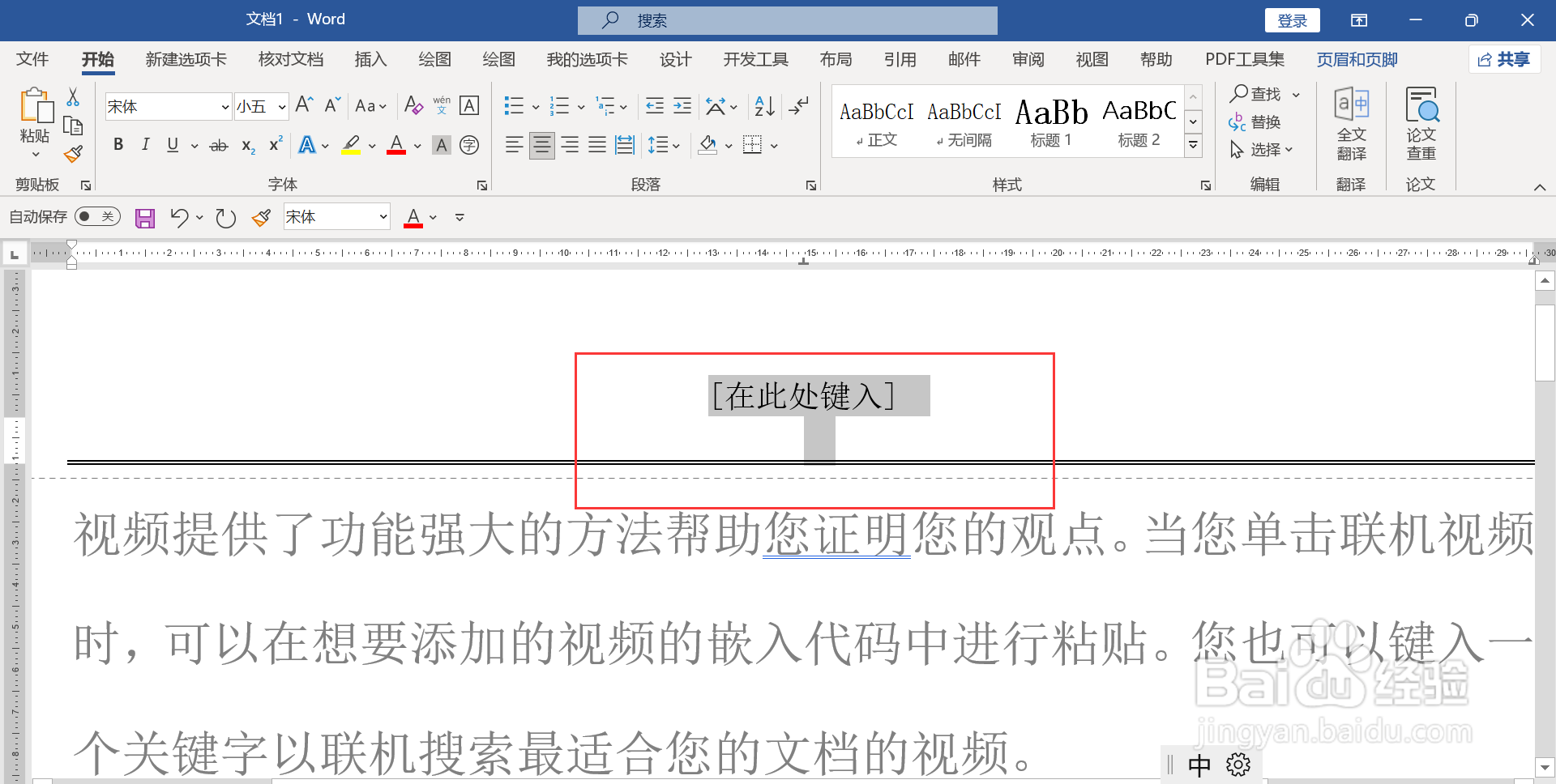Clear all formatting icon
The image size is (1556, 784).
pos(413,105)
